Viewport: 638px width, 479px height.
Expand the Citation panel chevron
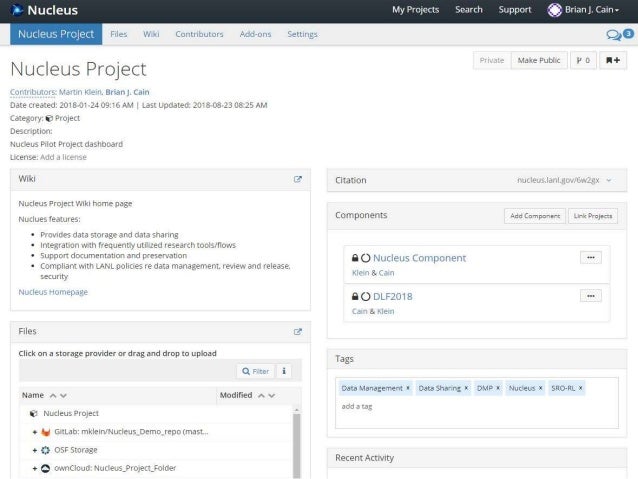[609, 180]
